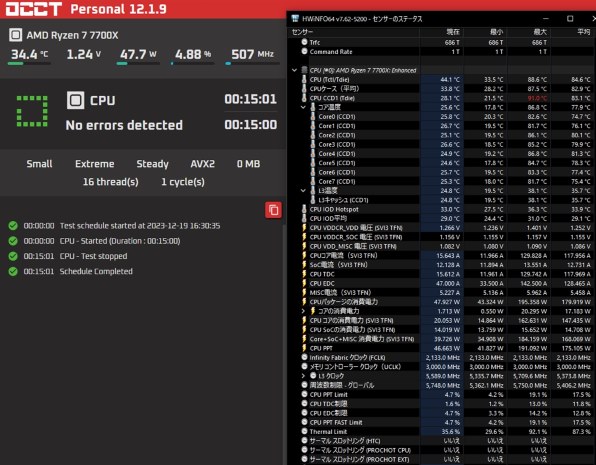
Task: Click the lightning icon of CPU TDC row
Action: click(x=304, y=274)
